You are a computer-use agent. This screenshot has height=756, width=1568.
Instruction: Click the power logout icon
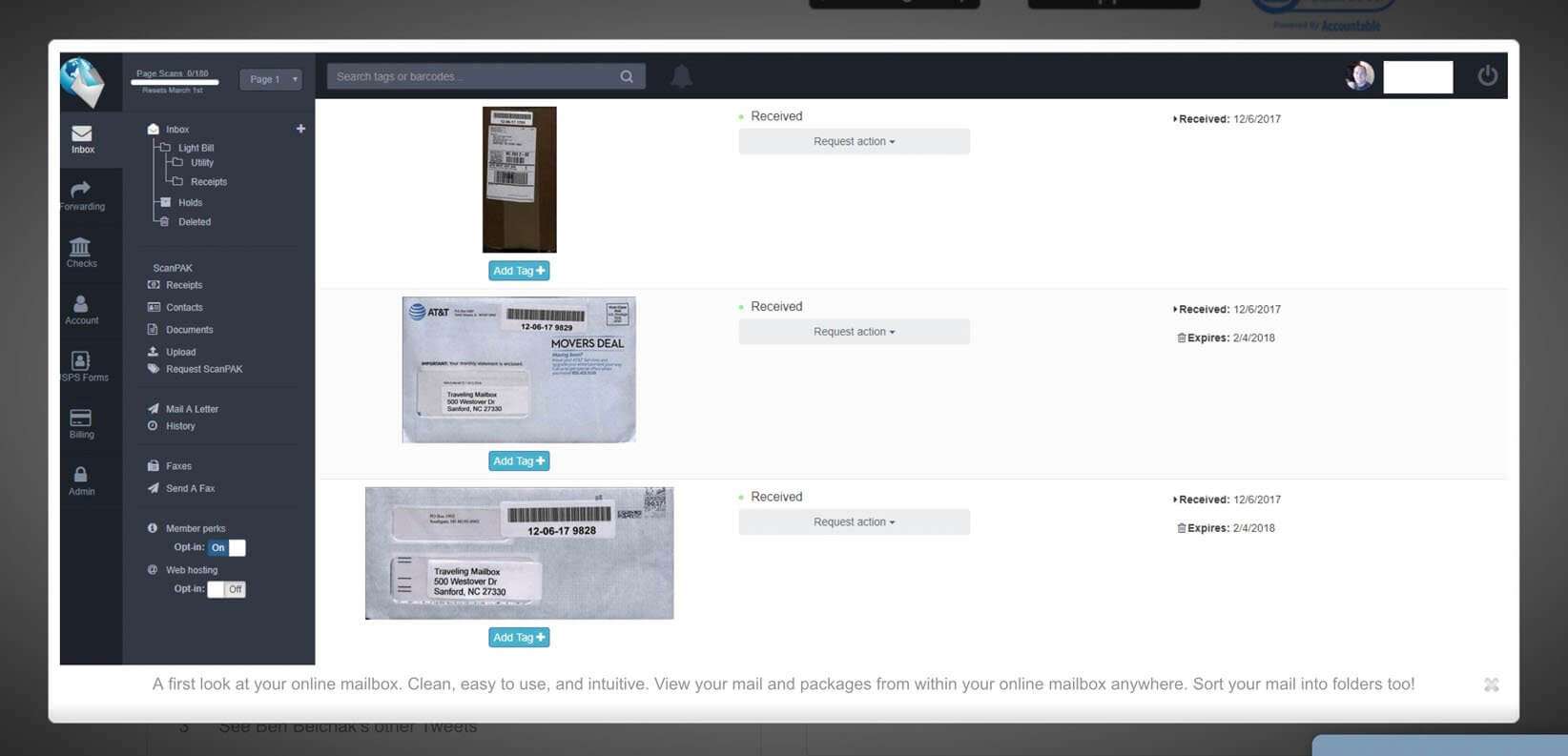tap(1487, 75)
